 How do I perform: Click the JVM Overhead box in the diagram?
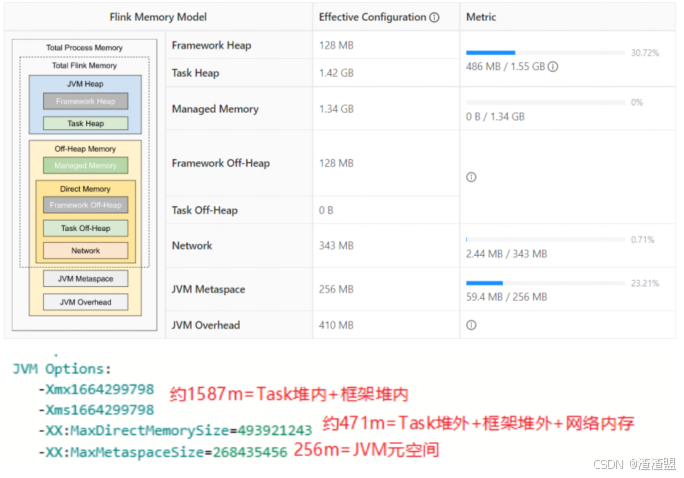click(x=86, y=302)
